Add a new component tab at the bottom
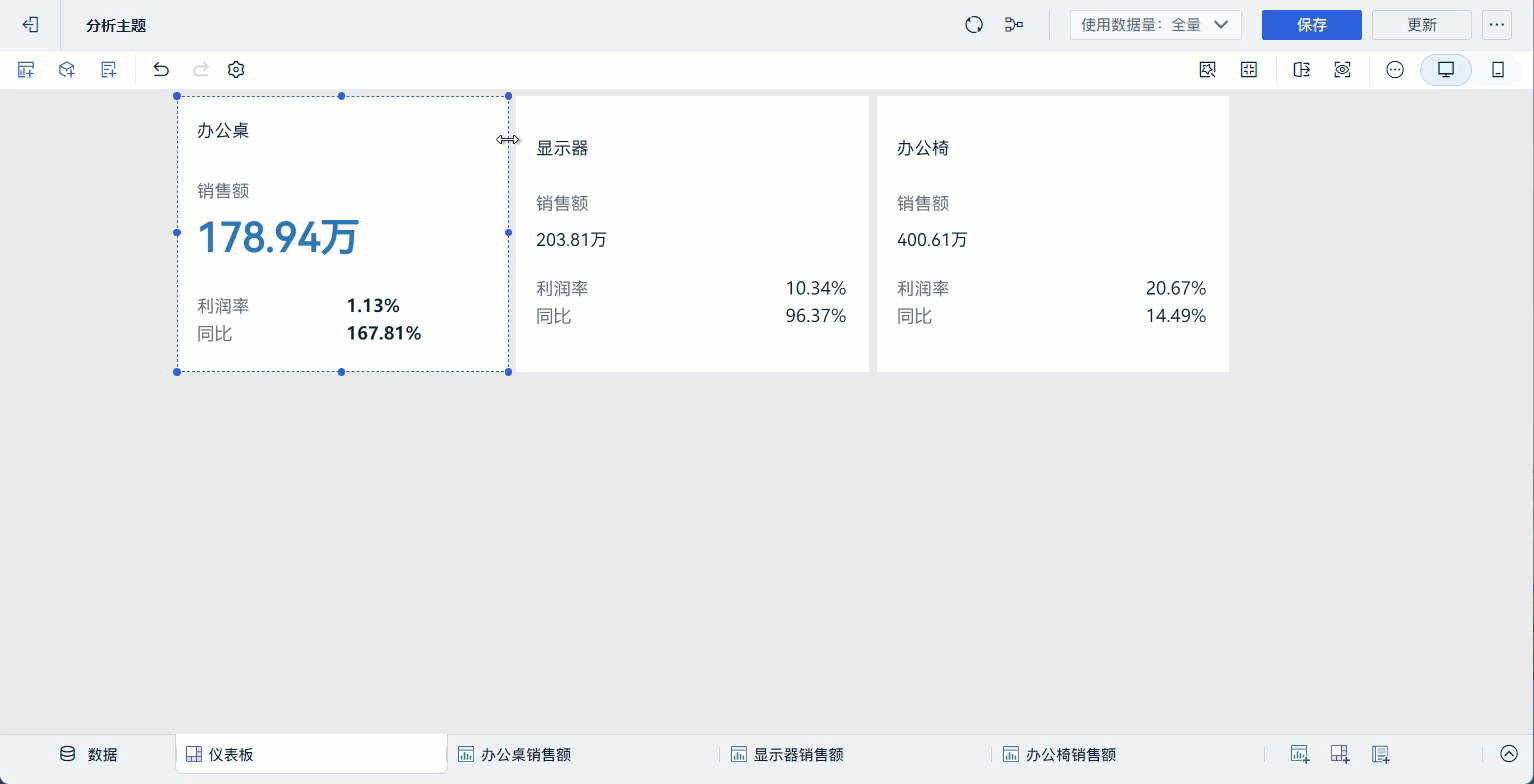Viewport: 1534px width, 784px height. point(1300,754)
